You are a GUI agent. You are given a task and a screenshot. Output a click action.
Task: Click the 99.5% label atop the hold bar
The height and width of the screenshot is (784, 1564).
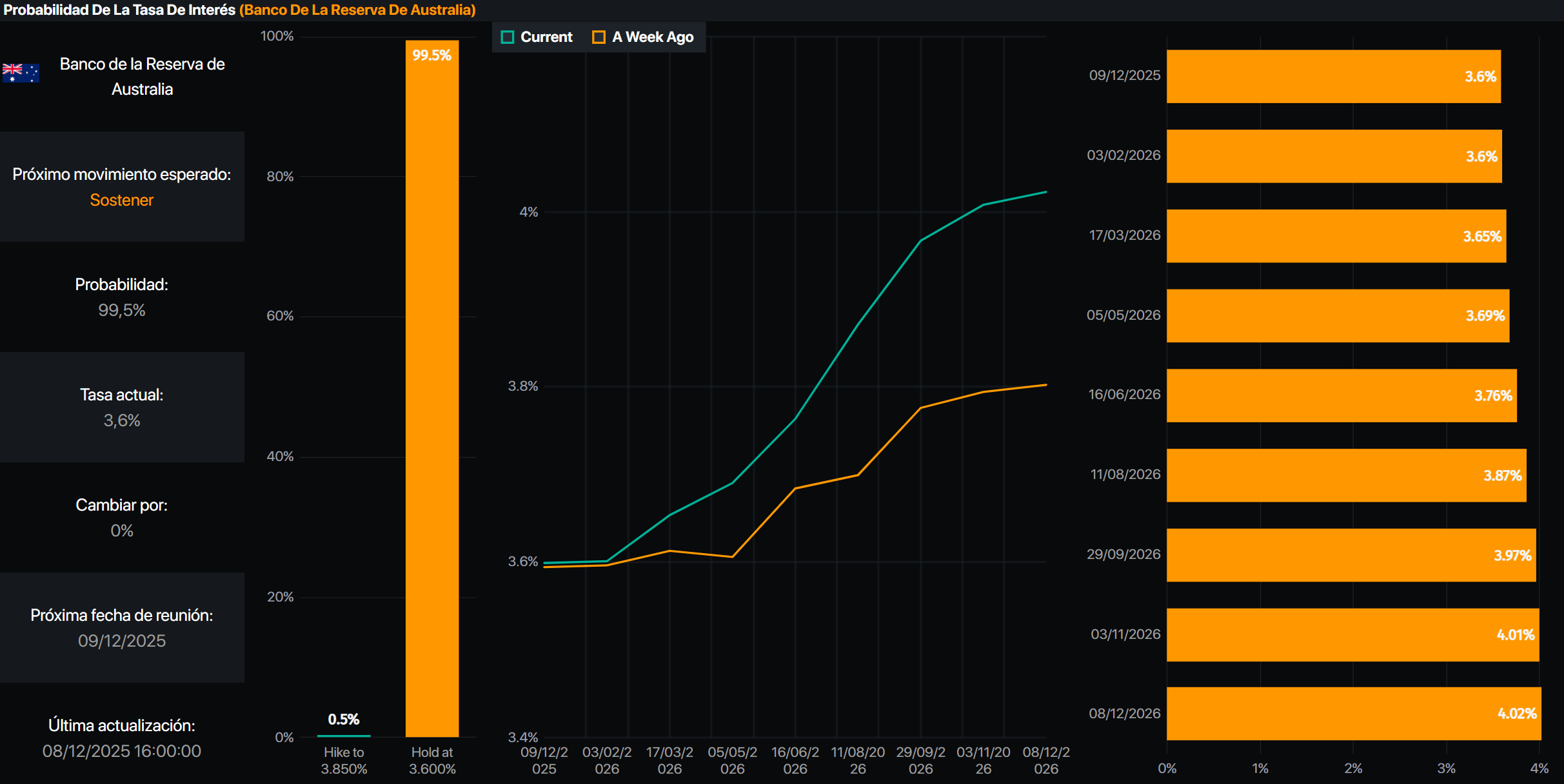(x=431, y=55)
